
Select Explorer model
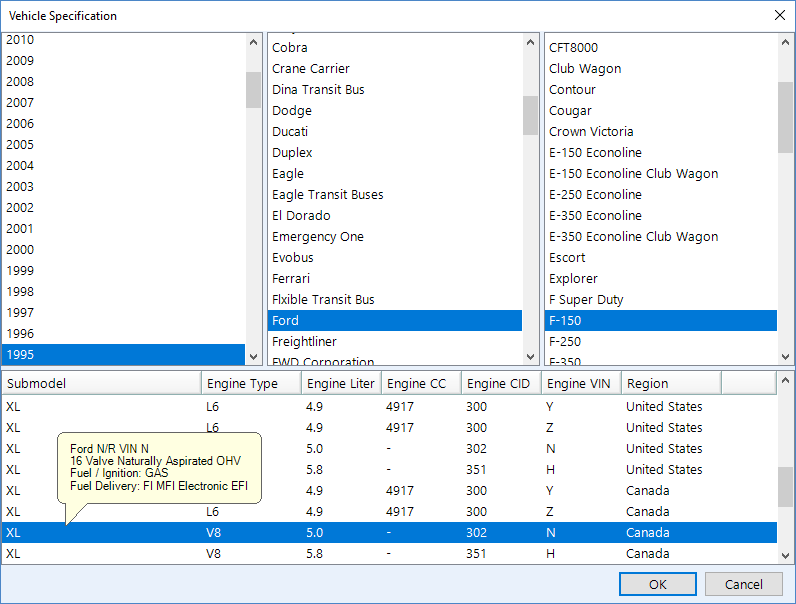coord(661,279)
